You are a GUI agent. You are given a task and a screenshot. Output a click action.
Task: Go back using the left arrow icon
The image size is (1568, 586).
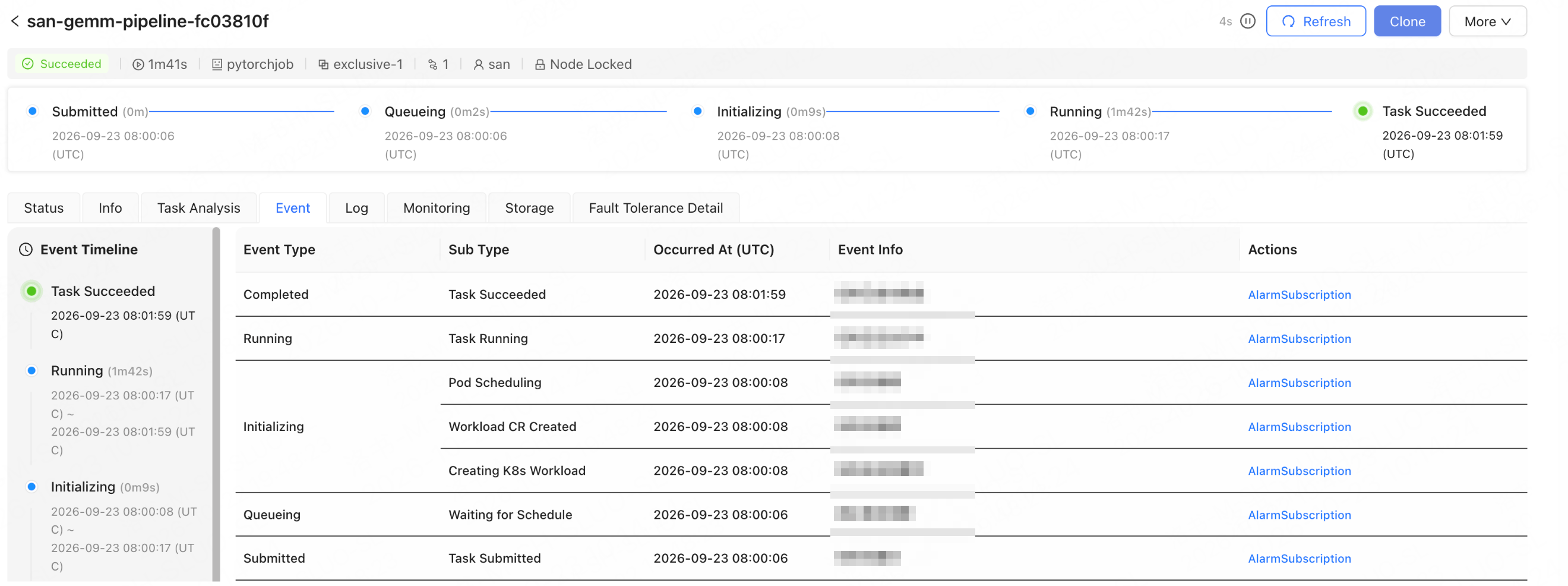tap(15, 21)
